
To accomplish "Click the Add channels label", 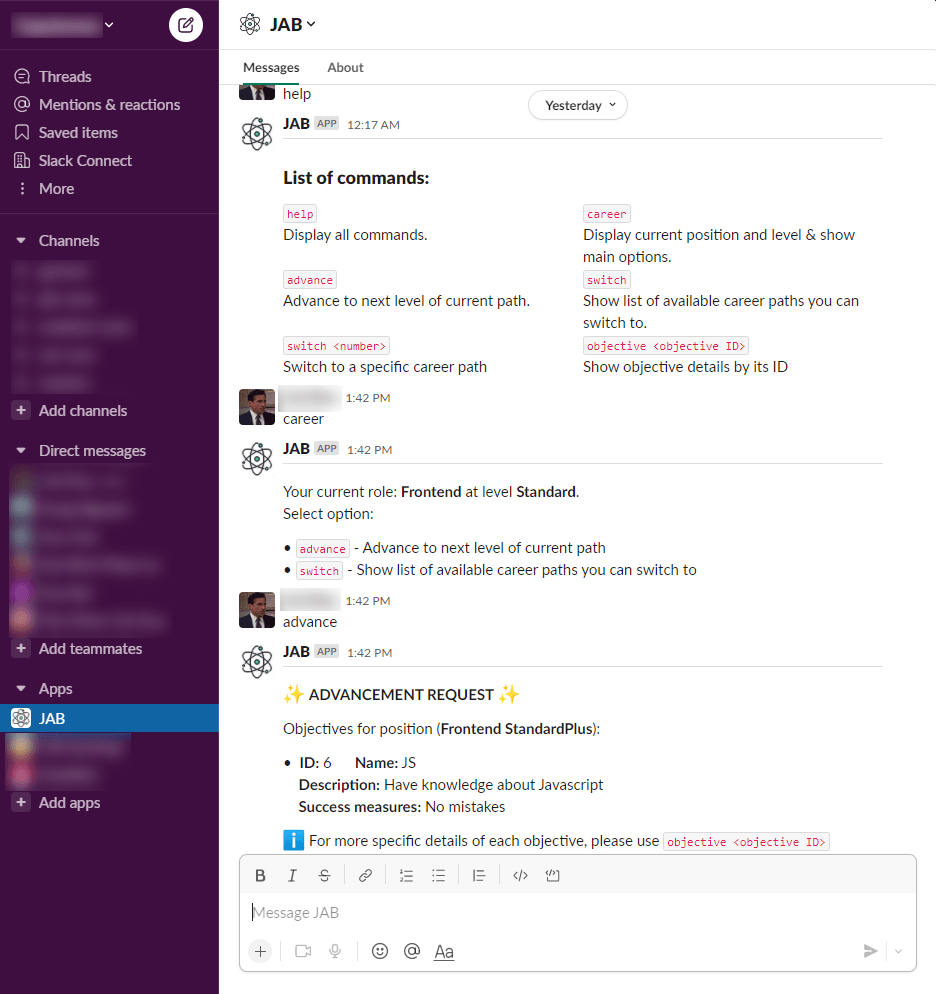I will click(83, 411).
